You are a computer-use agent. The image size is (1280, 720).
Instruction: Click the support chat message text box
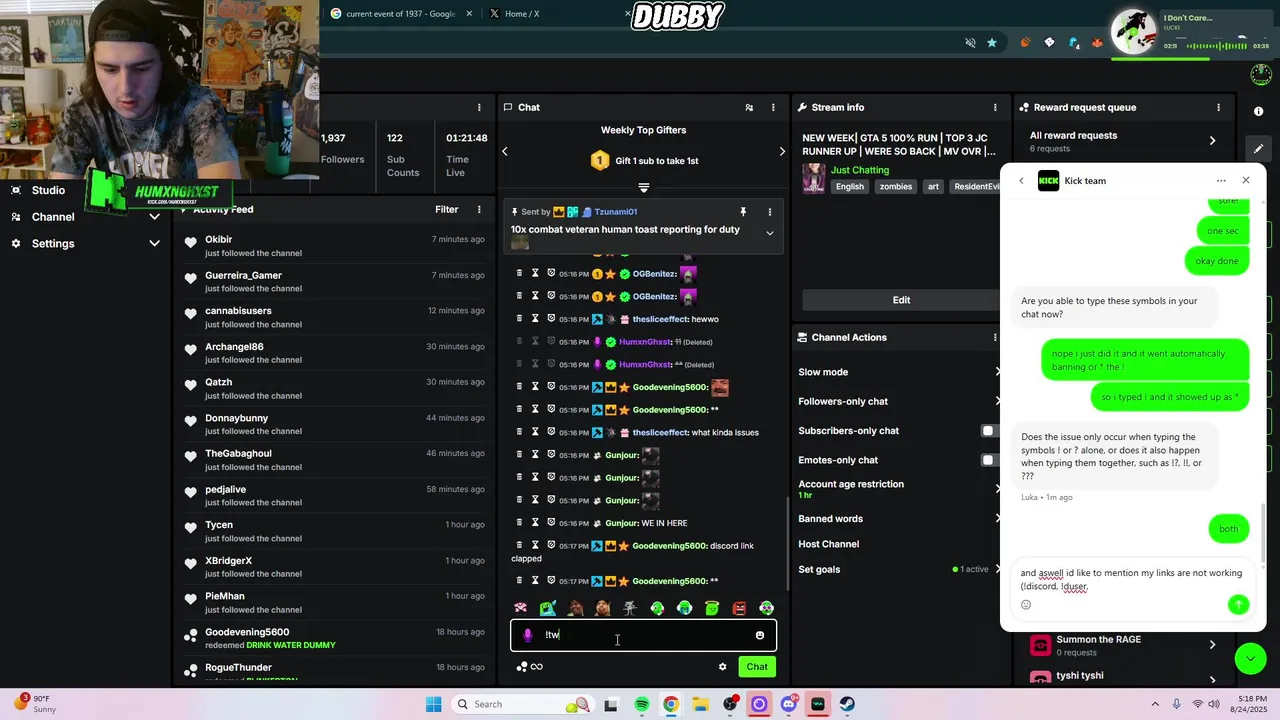coord(1131,580)
